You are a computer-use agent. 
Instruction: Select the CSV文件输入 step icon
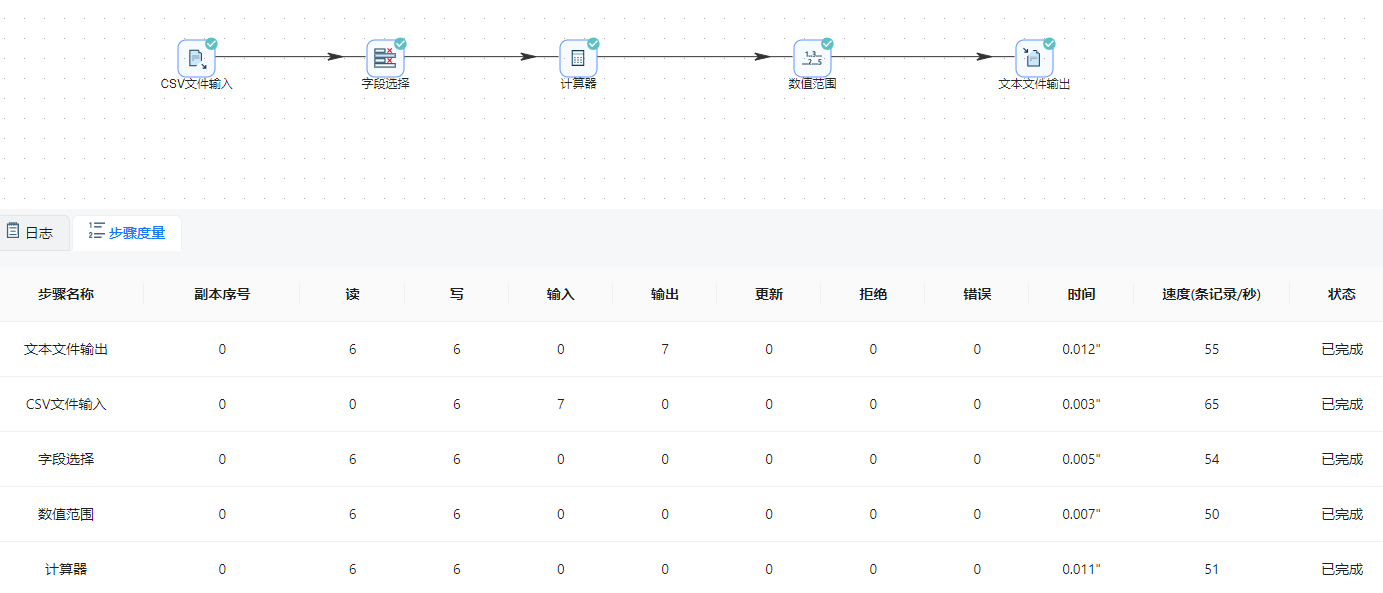click(x=196, y=58)
